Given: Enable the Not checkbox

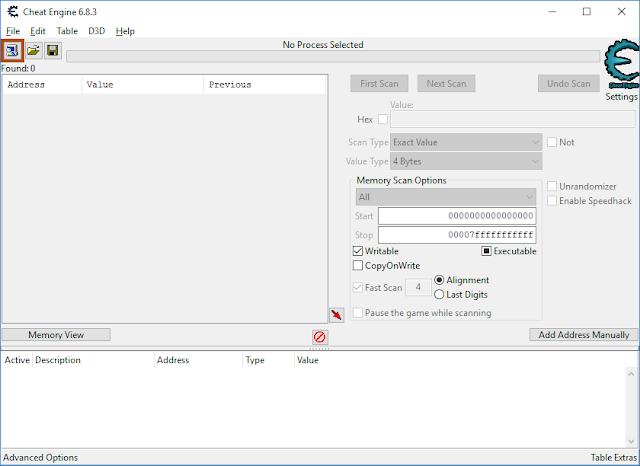Looking at the screenshot, I should (x=552, y=142).
